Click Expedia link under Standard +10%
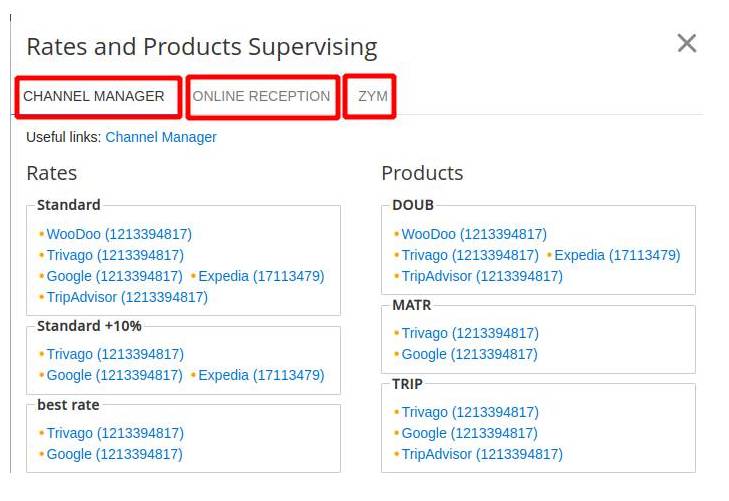The height and width of the screenshot is (501, 729). pos(261,375)
